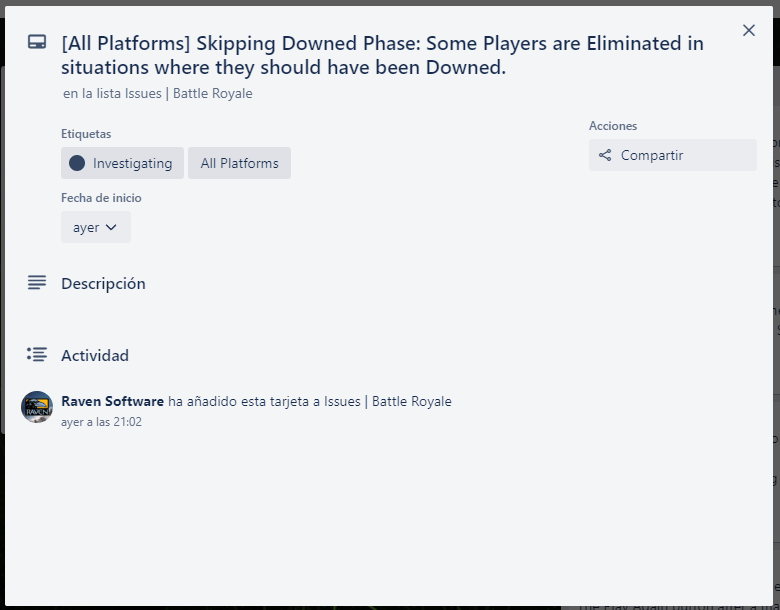Click the Actividad list icon
This screenshot has height=610, width=780.
click(37, 355)
